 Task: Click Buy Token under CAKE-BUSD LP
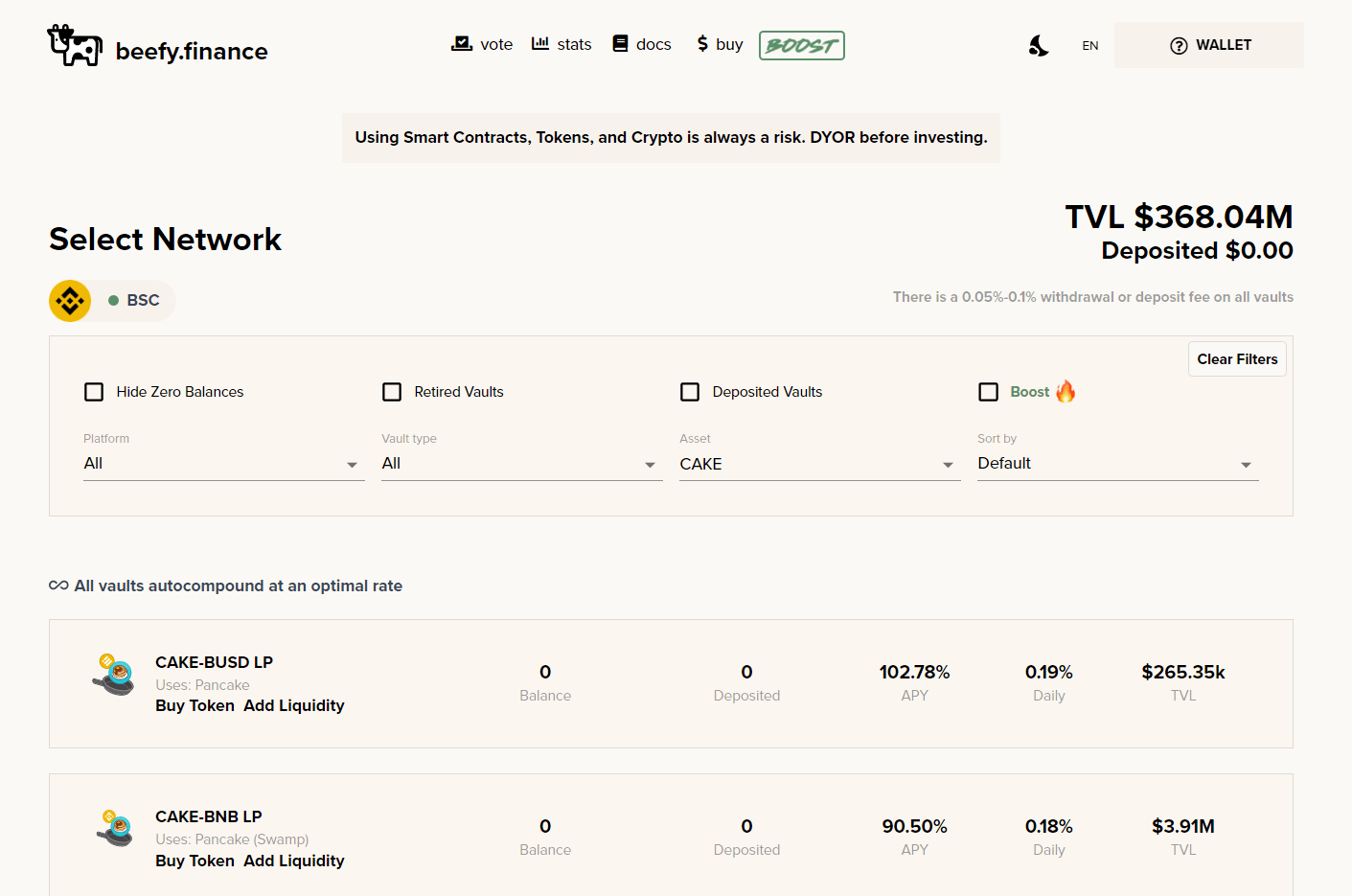(x=195, y=705)
